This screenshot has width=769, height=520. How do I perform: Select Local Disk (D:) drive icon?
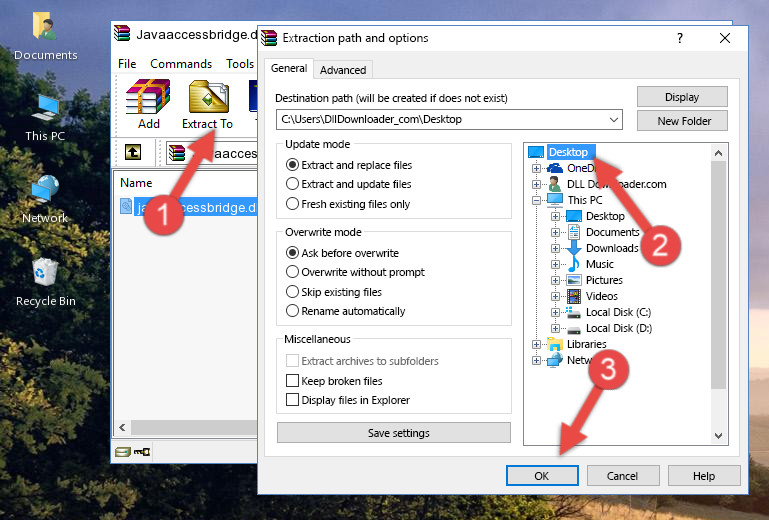[x=574, y=329]
